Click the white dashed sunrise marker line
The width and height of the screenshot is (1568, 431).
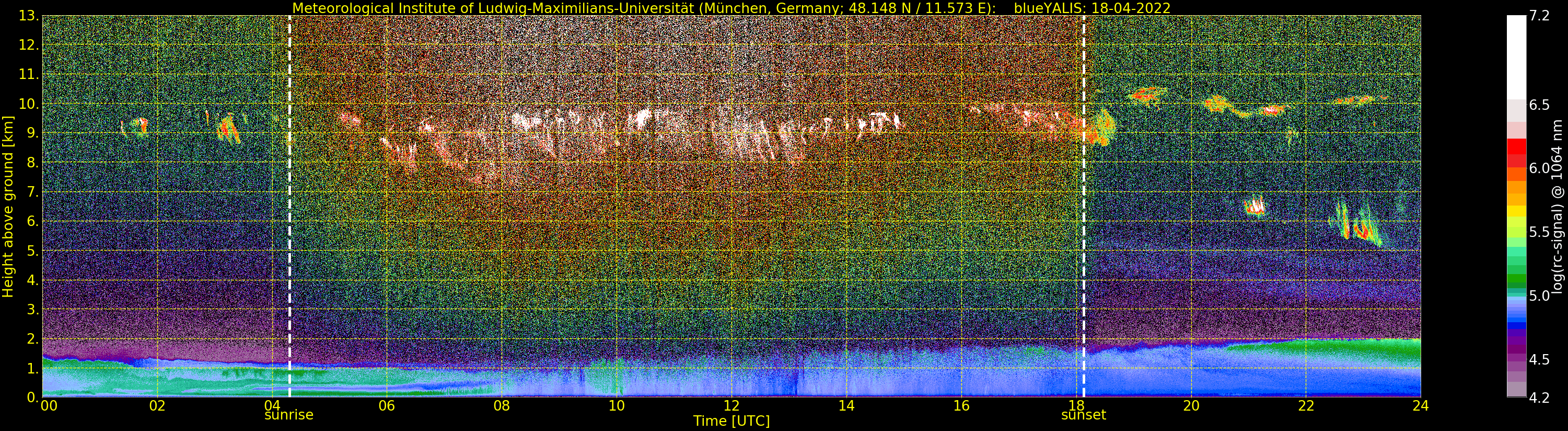pyautogui.click(x=289, y=207)
